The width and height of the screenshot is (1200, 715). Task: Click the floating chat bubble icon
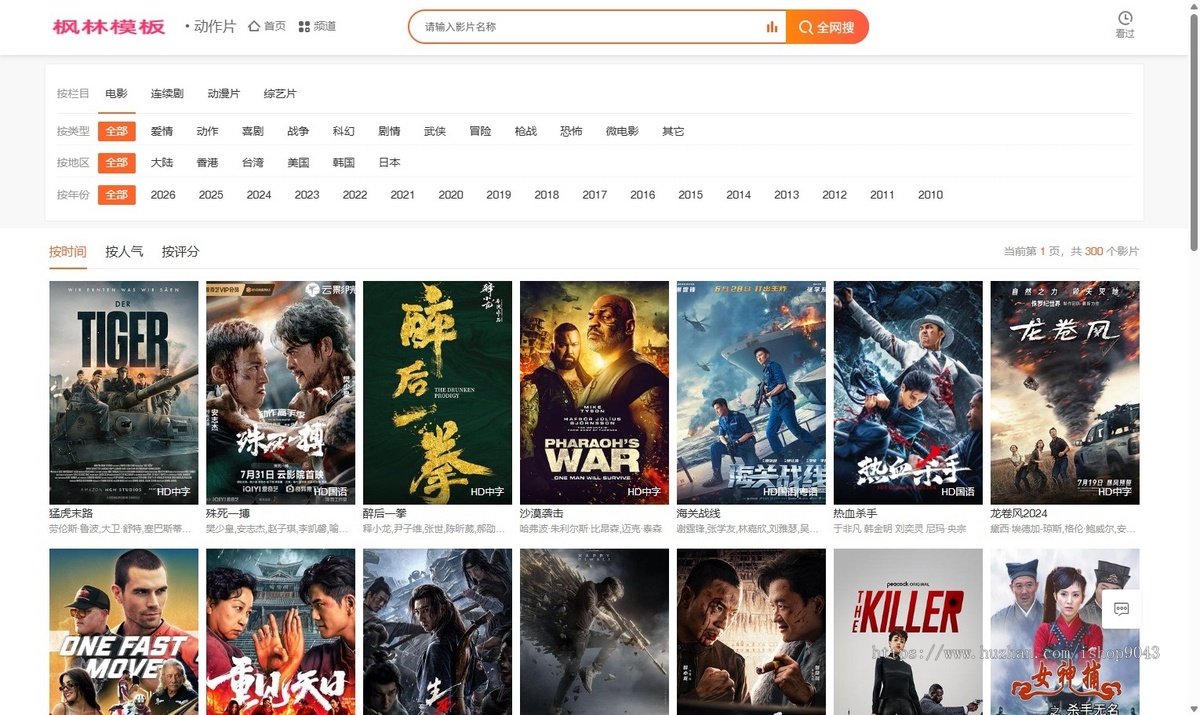[x=1122, y=608]
